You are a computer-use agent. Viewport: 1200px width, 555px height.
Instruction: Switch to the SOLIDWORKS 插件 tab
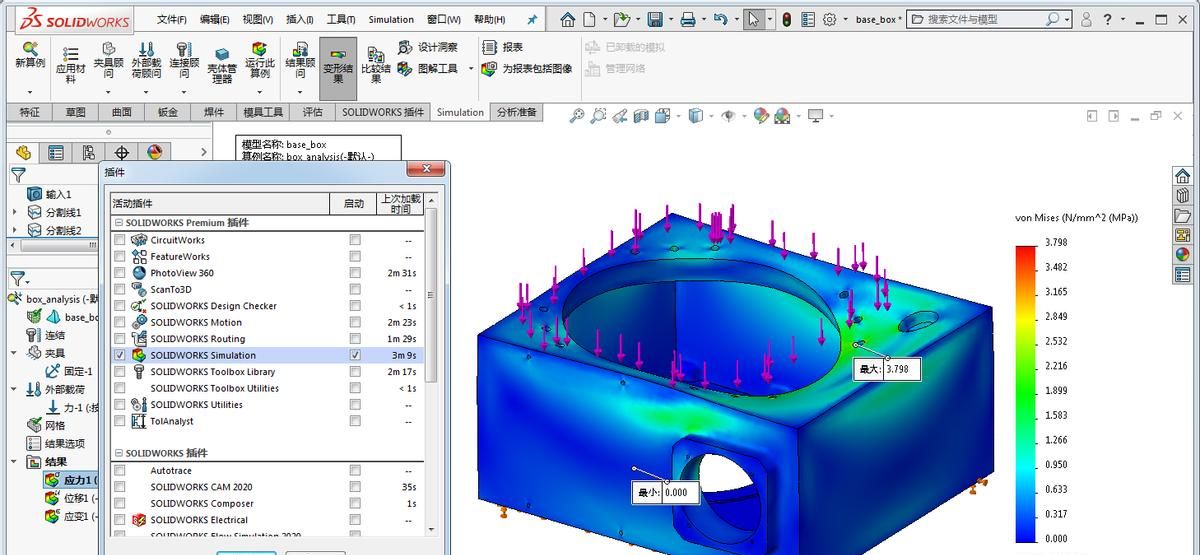point(383,112)
